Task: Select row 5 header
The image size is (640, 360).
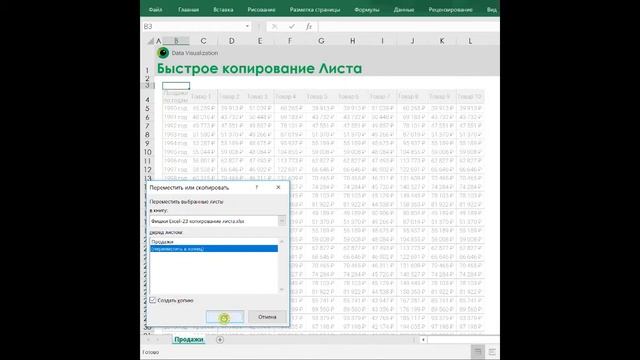Action: [147, 109]
